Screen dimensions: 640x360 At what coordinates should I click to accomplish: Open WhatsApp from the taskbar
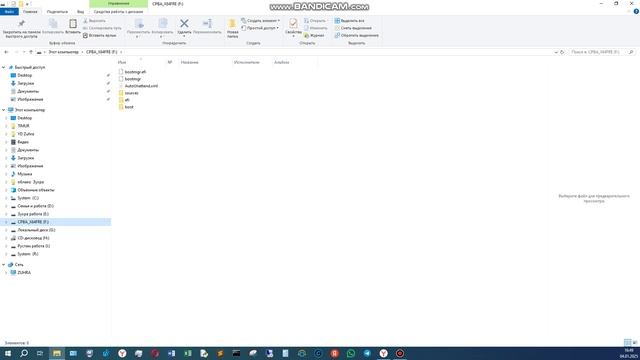[351, 353]
